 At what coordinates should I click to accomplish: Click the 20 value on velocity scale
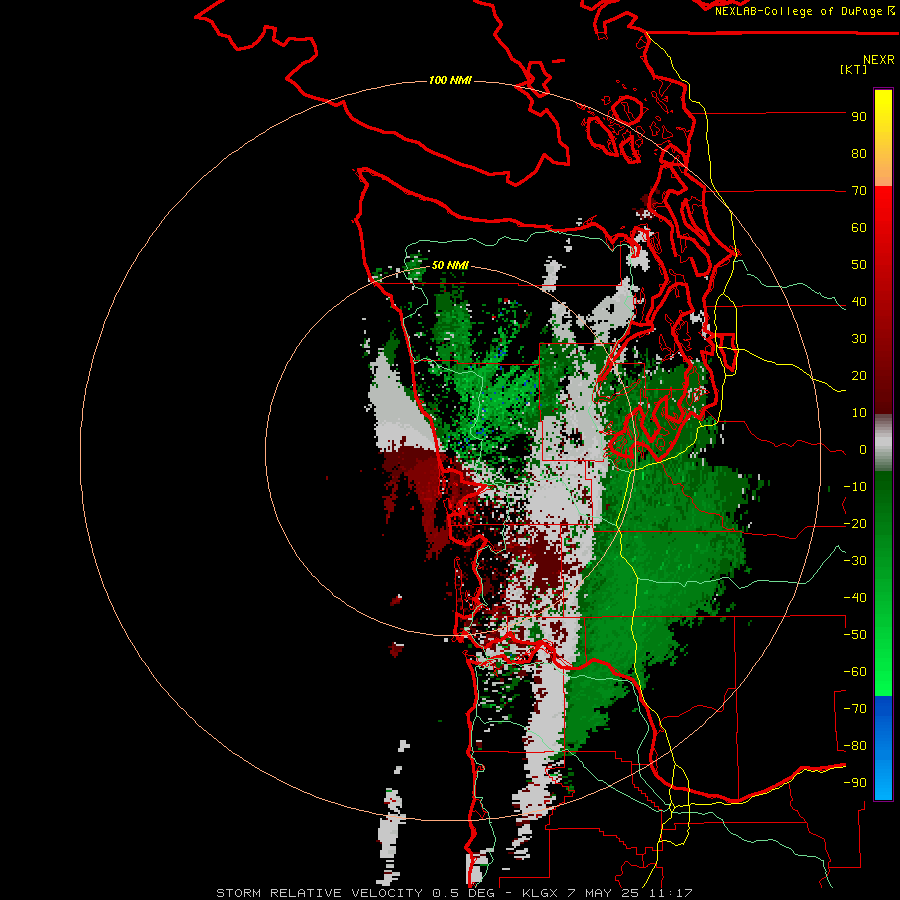pos(859,376)
